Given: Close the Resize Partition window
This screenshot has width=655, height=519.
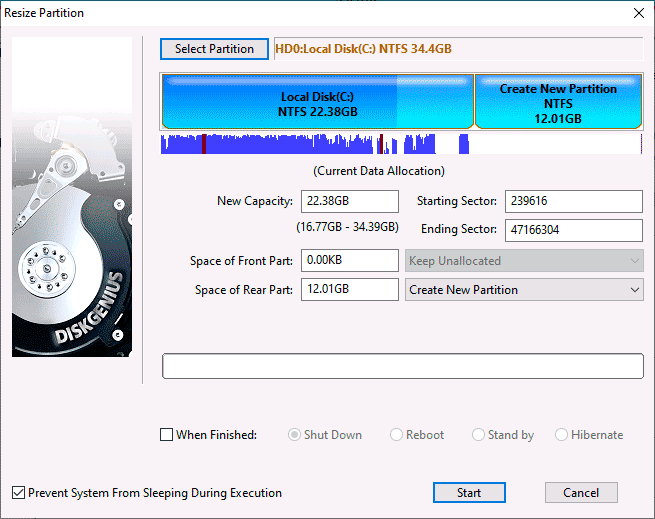Looking at the screenshot, I should click(639, 13).
